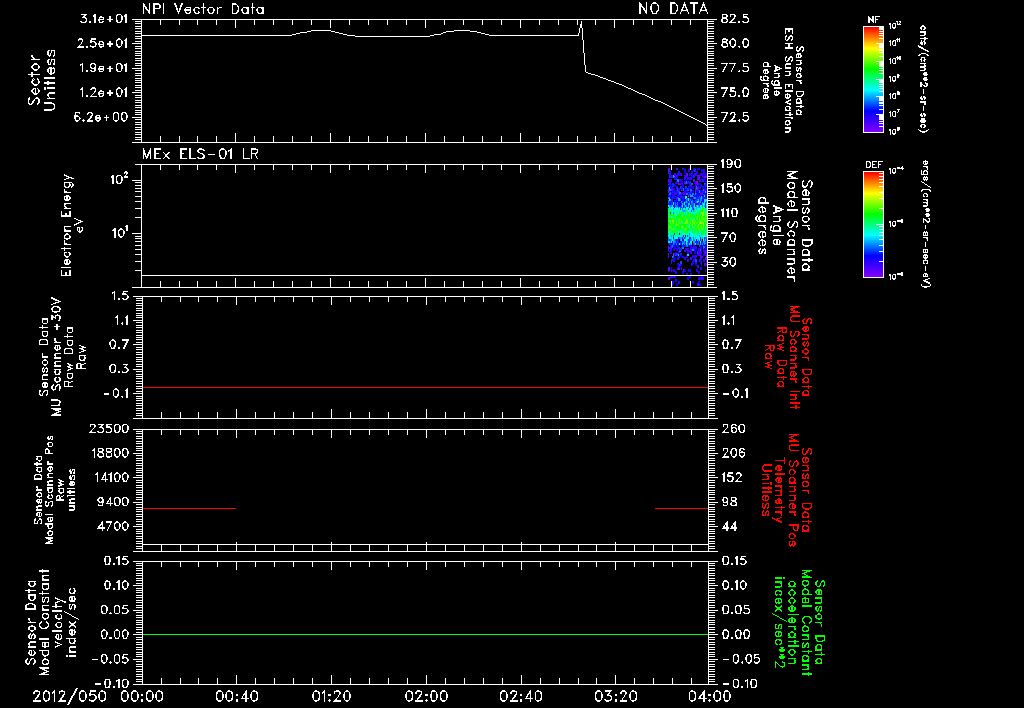1024x708 pixels.
Task: Click the DEF color bar legend
Action: [874, 223]
